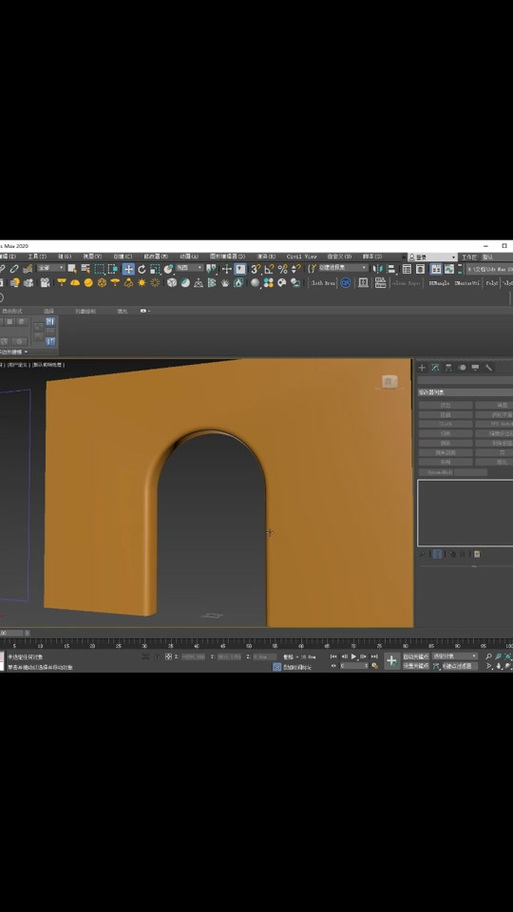The width and height of the screenshot is (513, 912).
Task: Click the Pin Stack icon
Action: point(422,554)
